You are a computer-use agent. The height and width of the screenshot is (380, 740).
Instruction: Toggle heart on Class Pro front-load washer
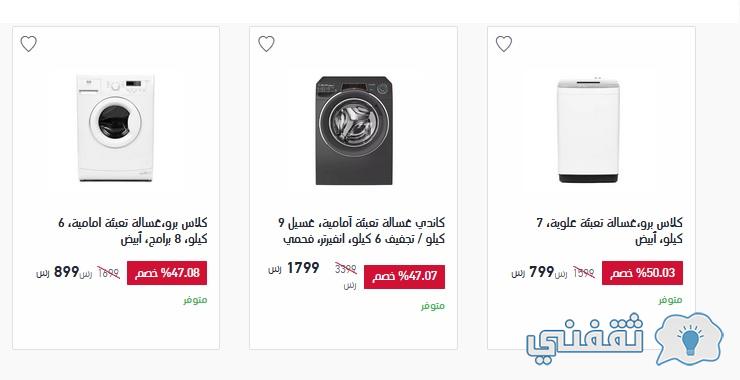28,44
